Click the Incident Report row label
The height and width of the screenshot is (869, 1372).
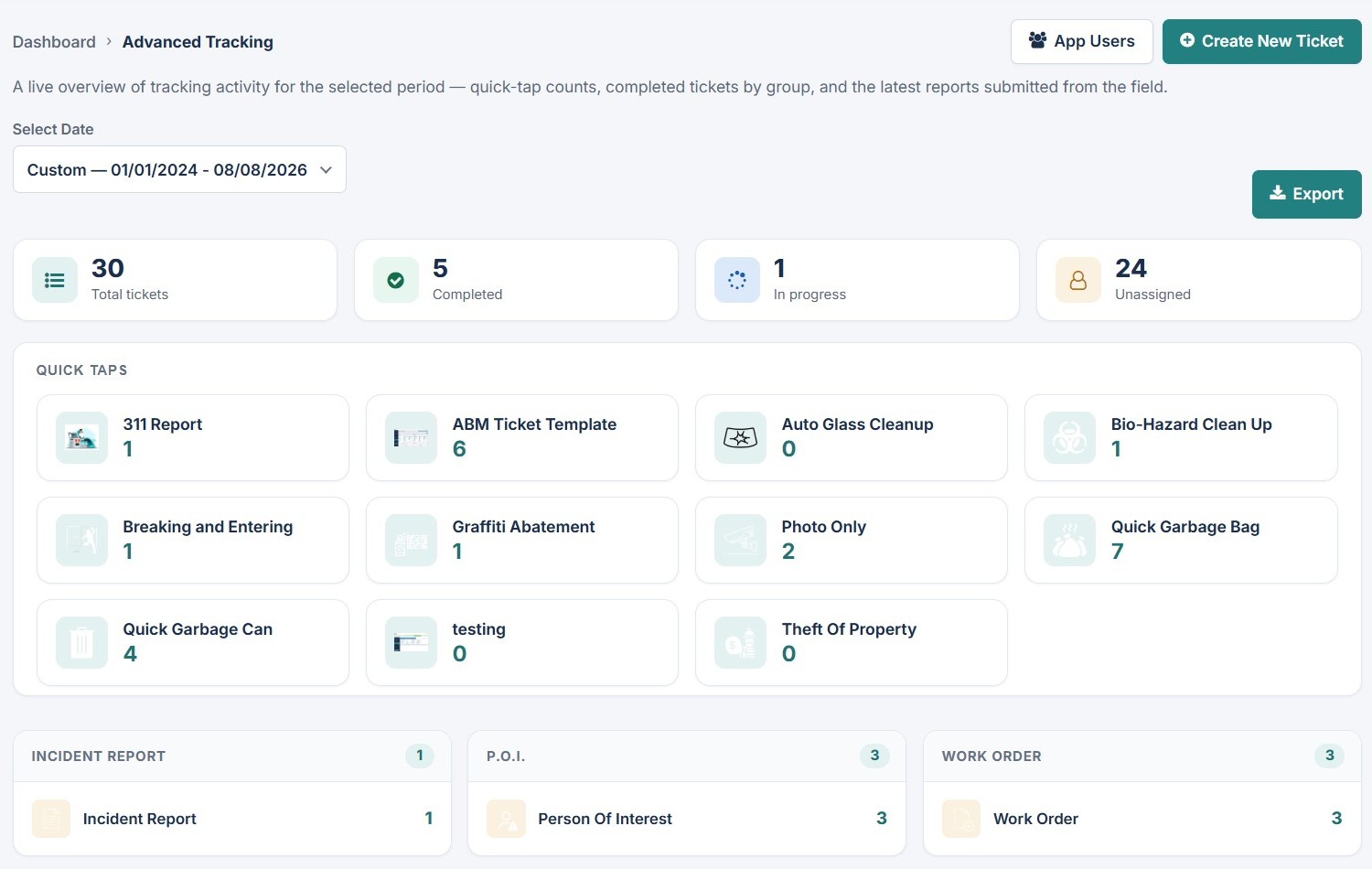140,819
